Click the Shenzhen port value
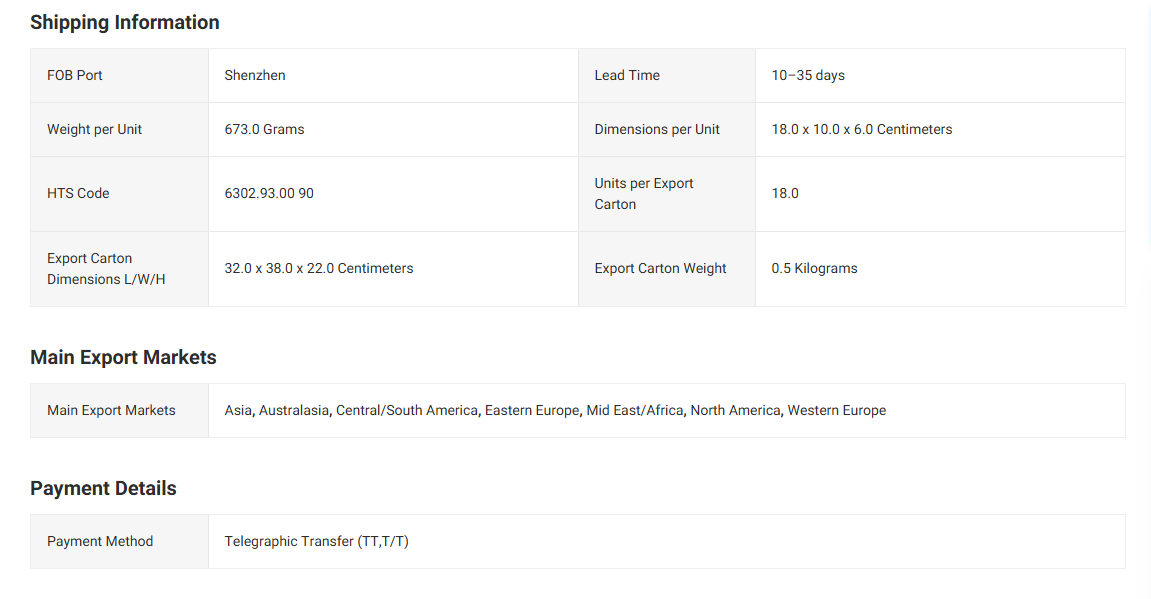The image size is (1151, 599). pyautogui.click(x=255, y=75)
